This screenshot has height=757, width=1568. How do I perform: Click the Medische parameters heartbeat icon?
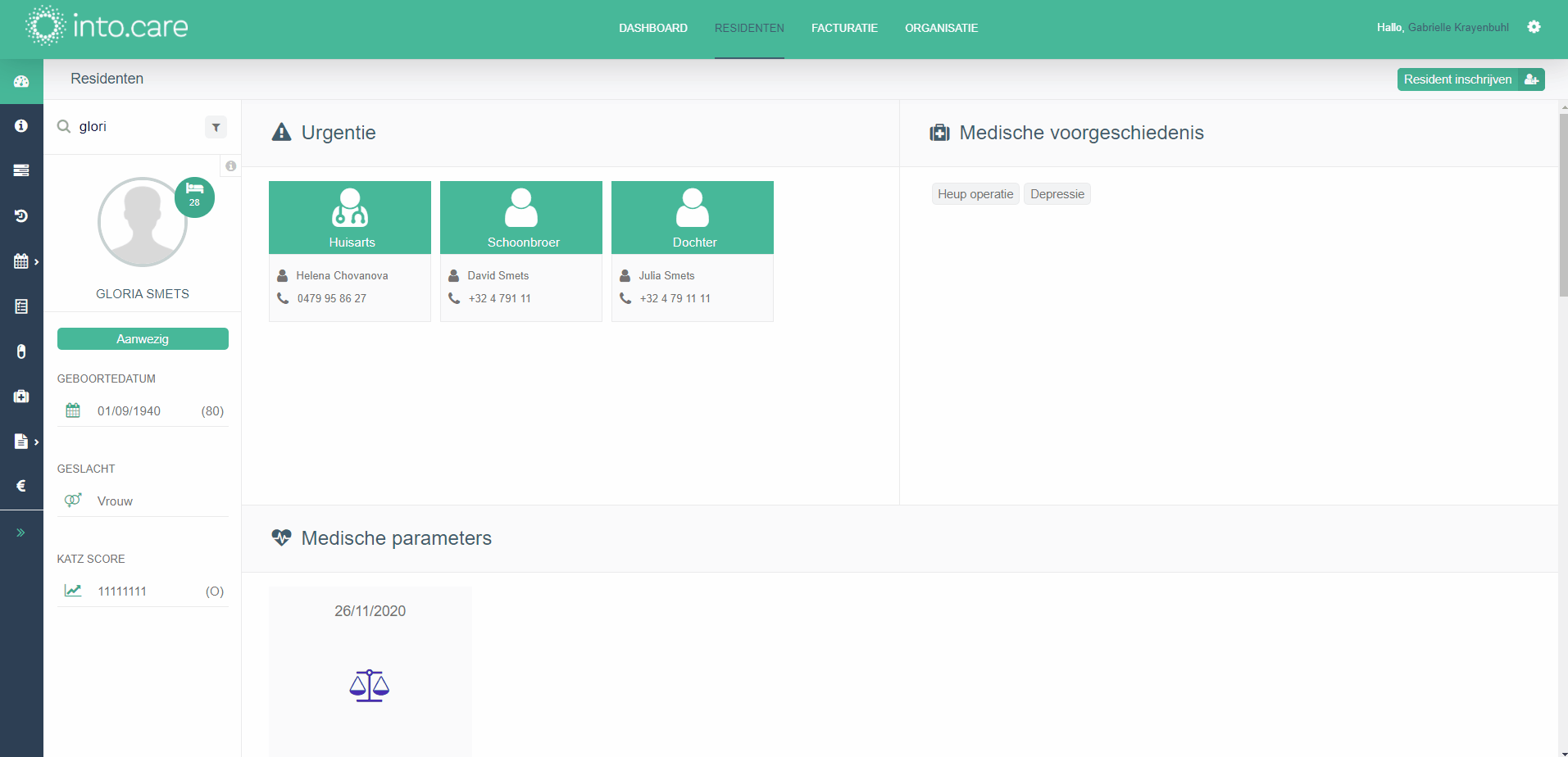(x=281, y=537)
